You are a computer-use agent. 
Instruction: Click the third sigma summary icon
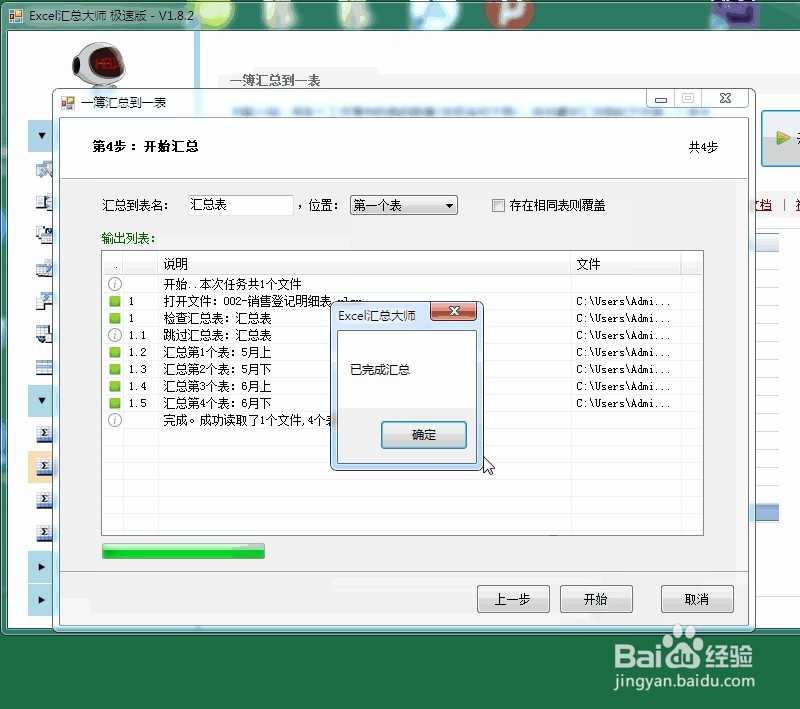tap(44, 500)
